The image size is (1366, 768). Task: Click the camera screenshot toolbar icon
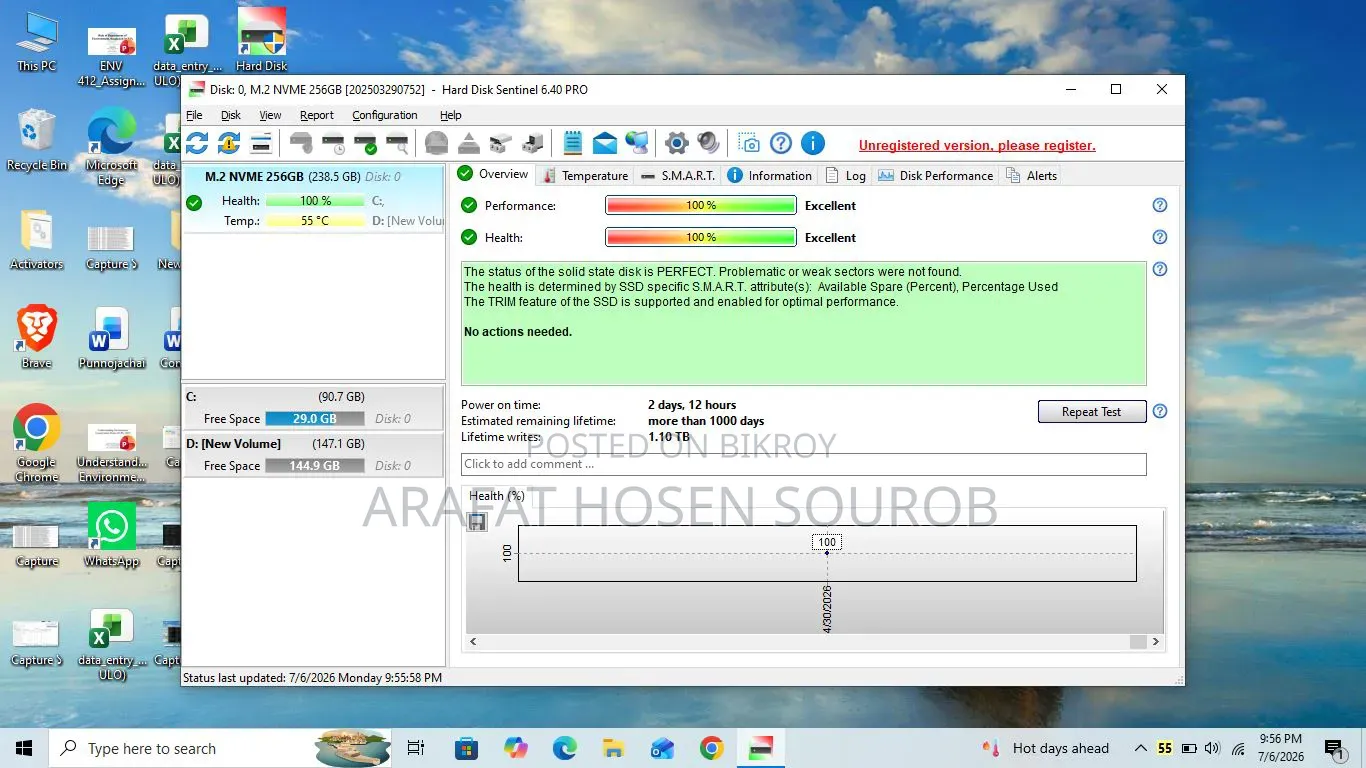pyautogui.click(x=749, y=143)
